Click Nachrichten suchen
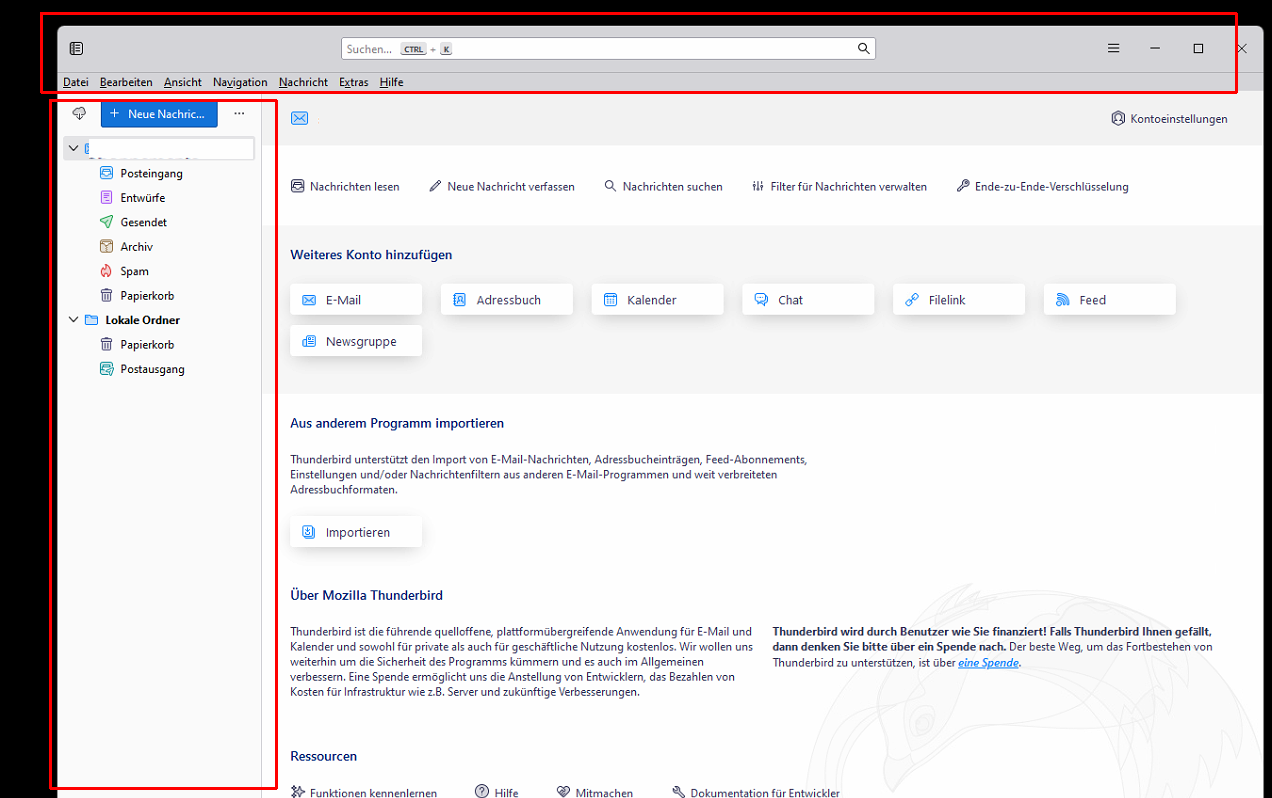This screenshot has width=1272, height=798. 663,186
